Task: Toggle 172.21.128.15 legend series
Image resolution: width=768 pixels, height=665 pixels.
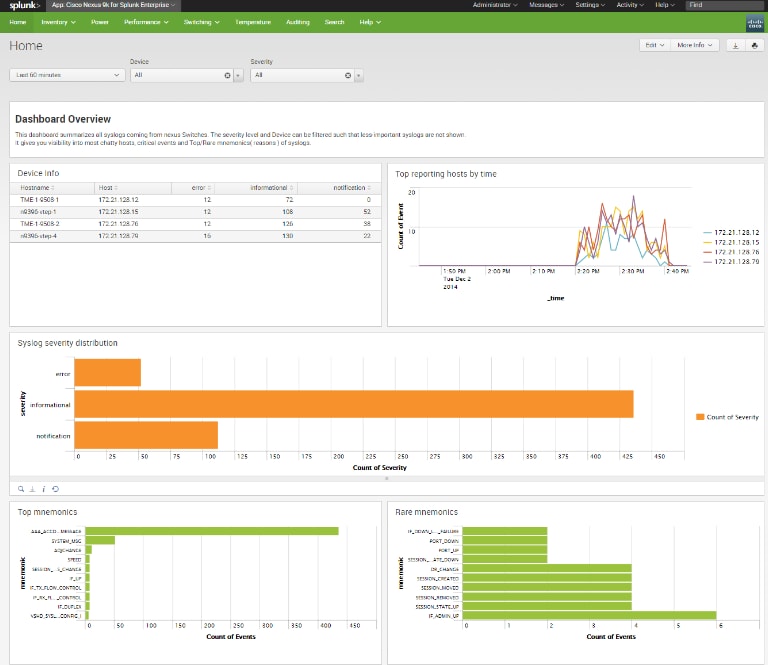Action: 731,242
